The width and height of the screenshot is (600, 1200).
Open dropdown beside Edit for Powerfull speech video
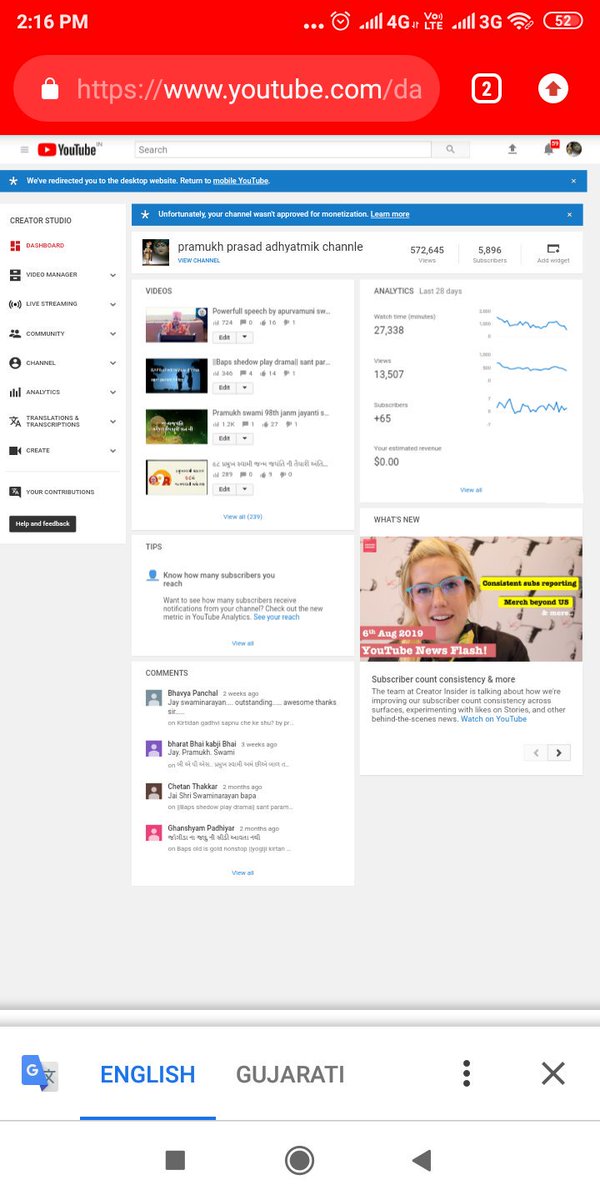point(246,338)
